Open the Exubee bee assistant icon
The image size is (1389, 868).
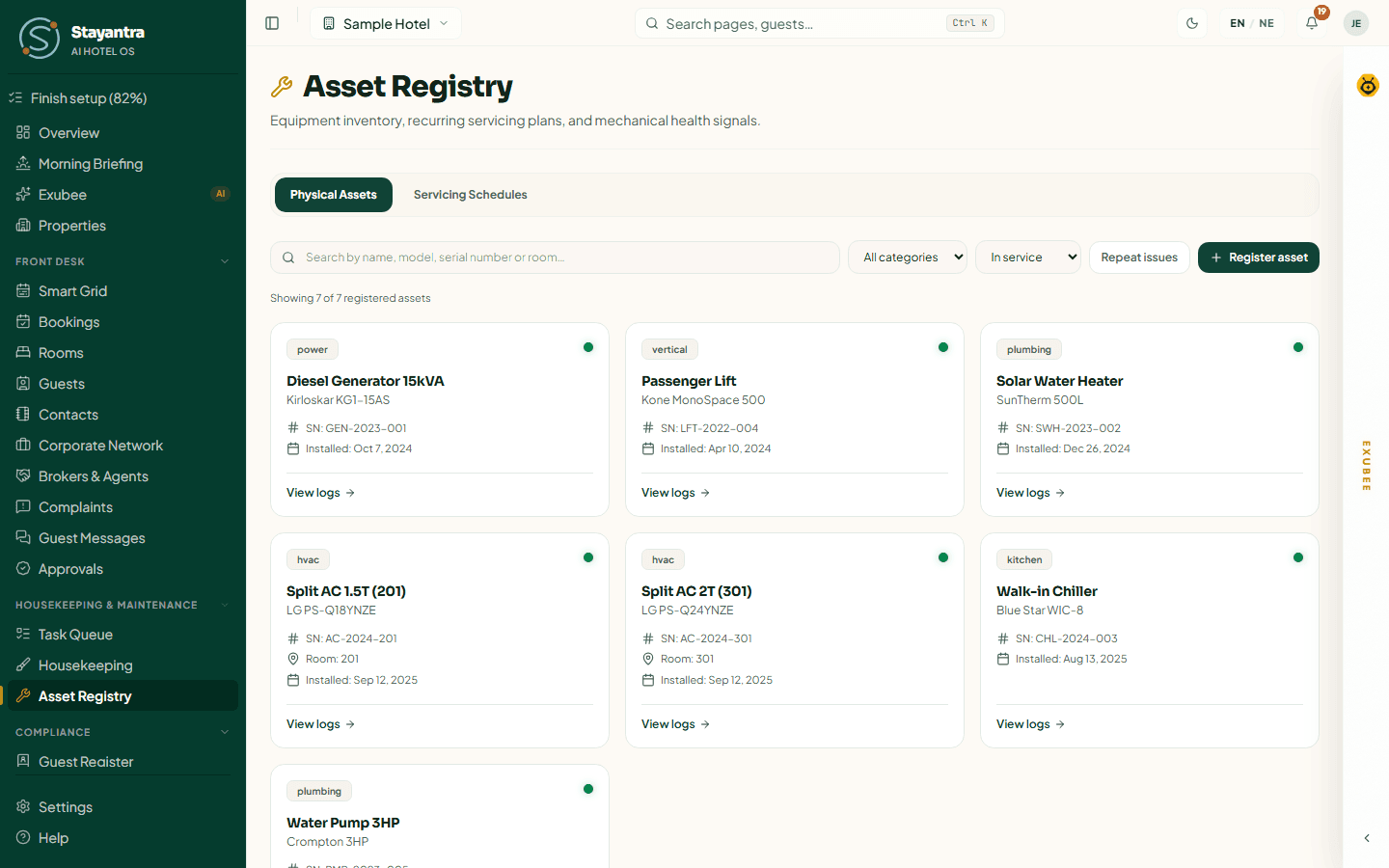click(1368, 85)
